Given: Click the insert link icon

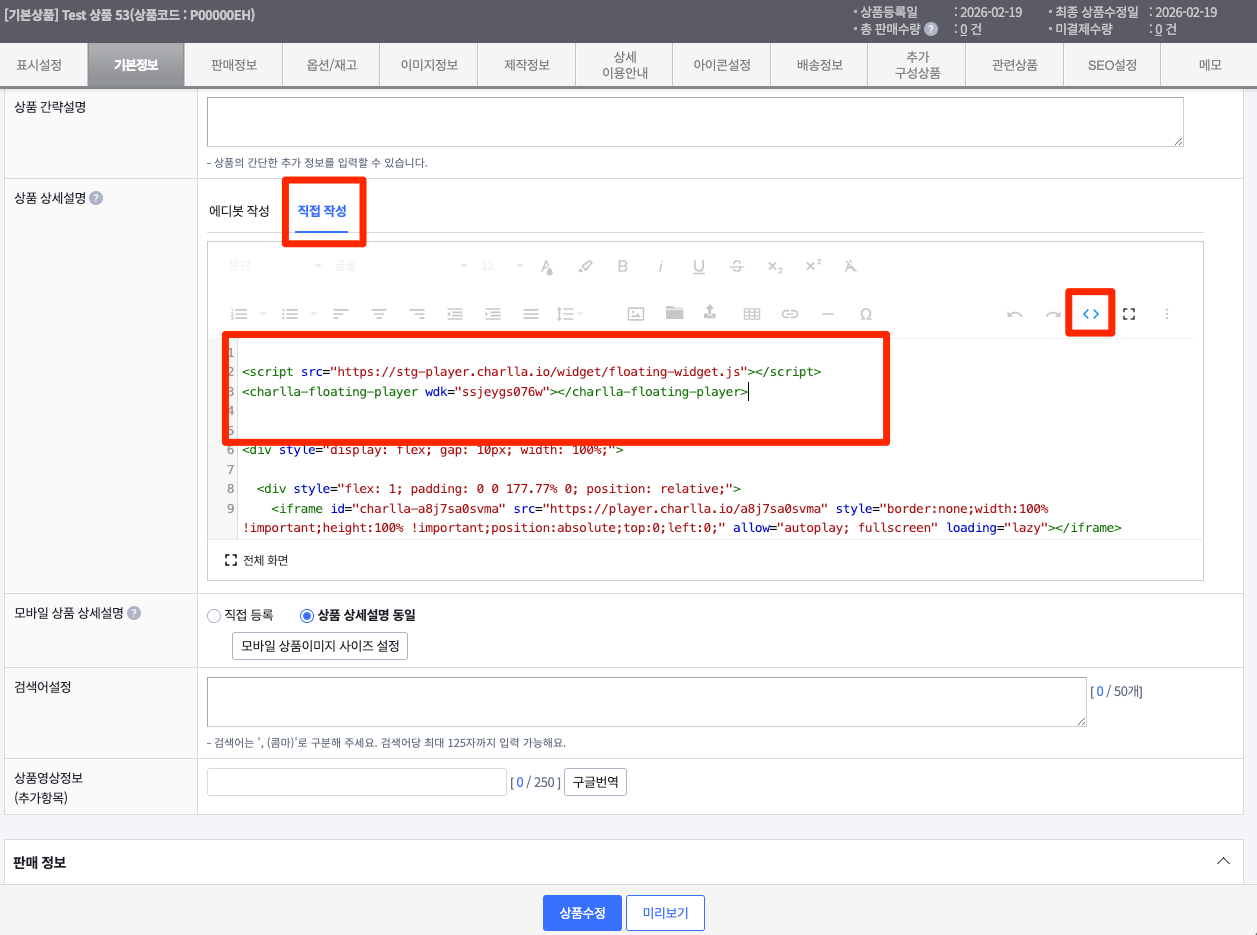Looking at the screenshot, I should (x=790, y=314).
